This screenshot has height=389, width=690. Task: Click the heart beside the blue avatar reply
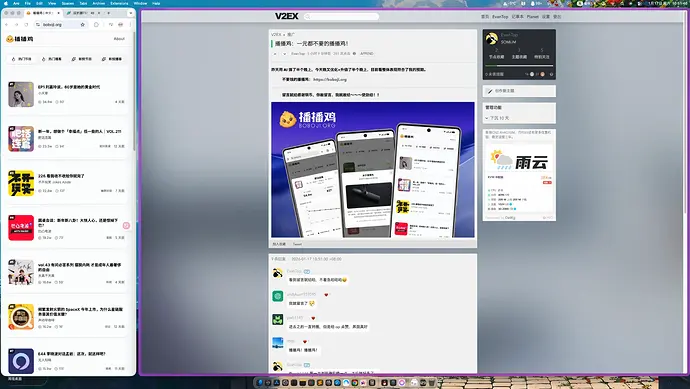[305, 341]
